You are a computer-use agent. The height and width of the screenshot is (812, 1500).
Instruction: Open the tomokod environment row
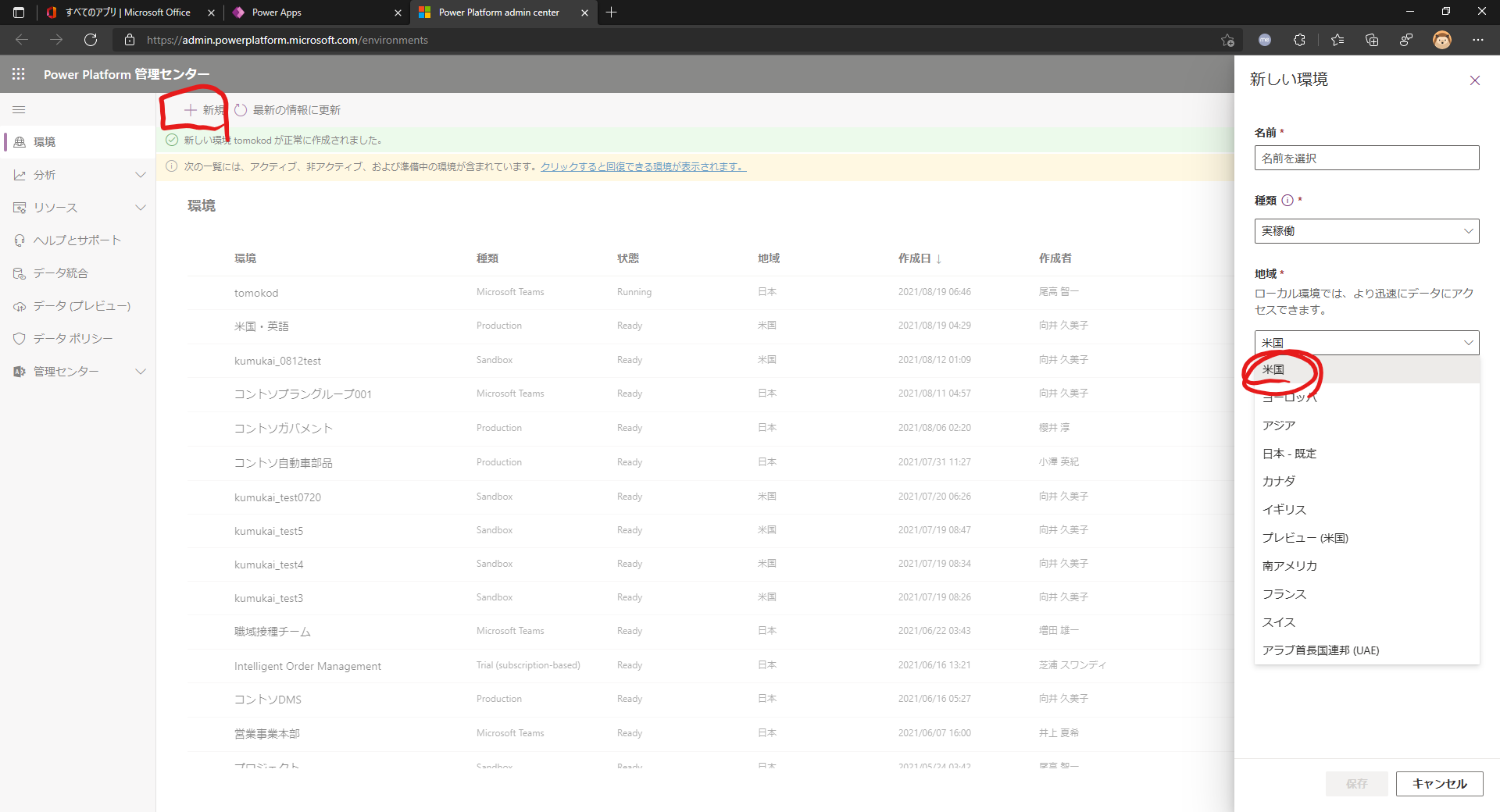pyautogui.click(x=256, y=293)
